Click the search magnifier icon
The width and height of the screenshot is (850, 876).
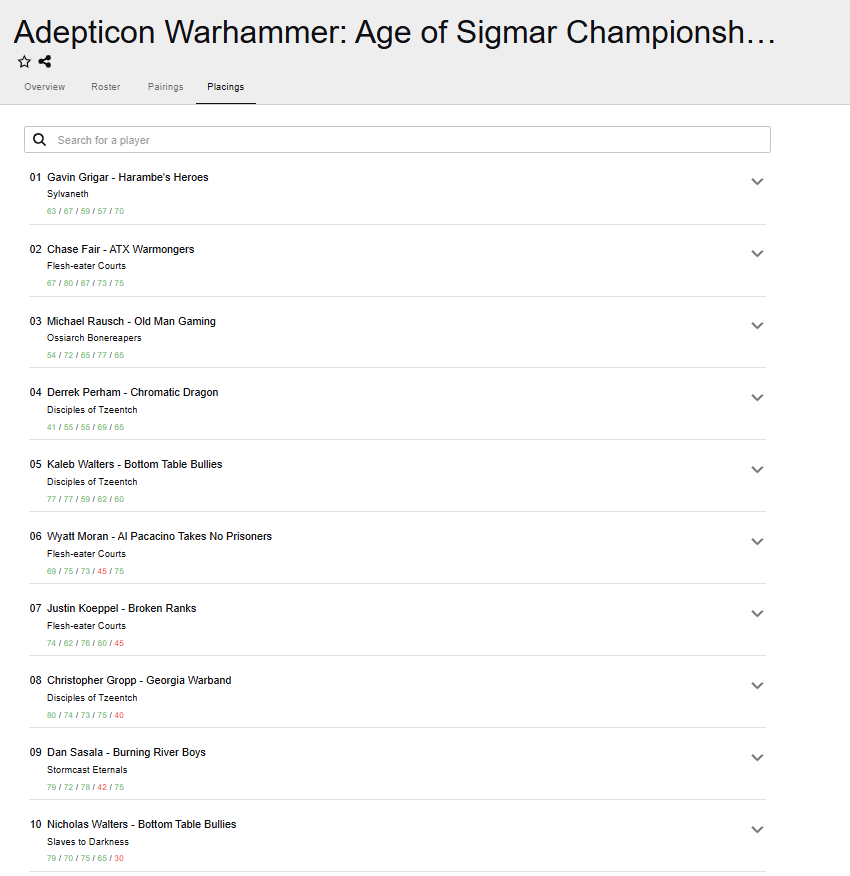[x=40, y=140]
